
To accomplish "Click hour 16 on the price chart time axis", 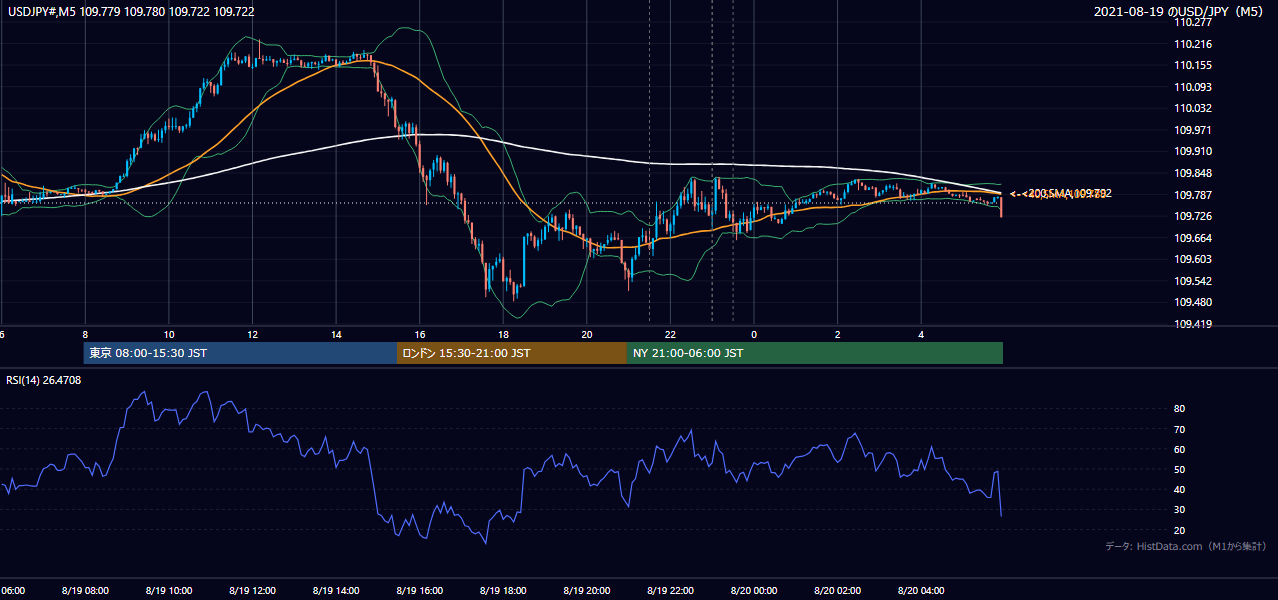I will (x=419, y=334).
